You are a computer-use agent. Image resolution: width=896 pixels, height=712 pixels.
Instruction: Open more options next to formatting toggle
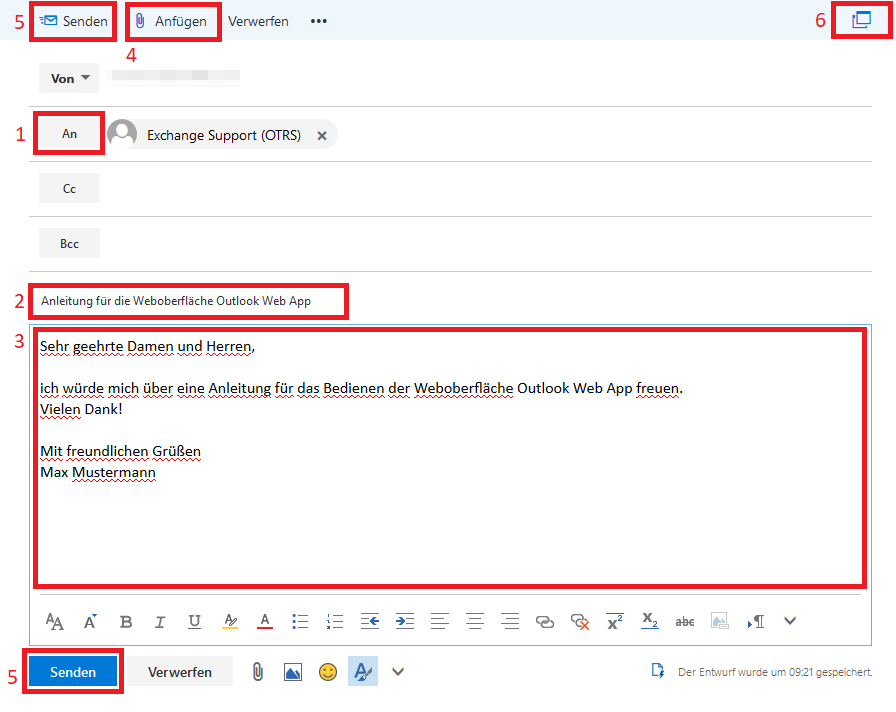coord(398,672)
